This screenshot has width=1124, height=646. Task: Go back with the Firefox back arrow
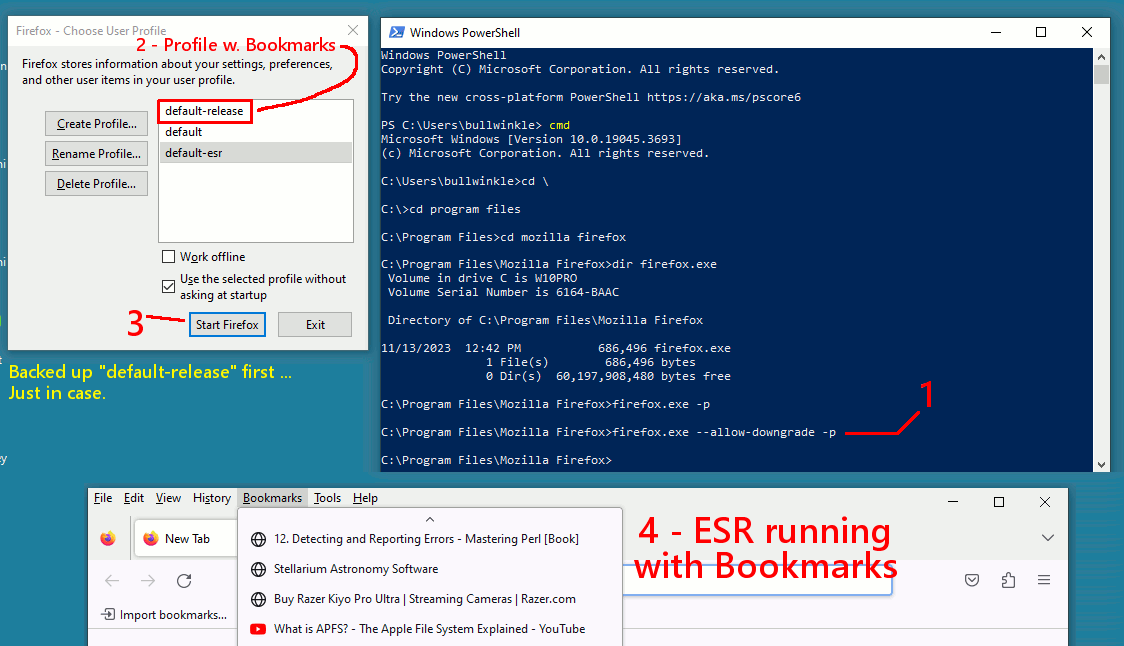(x=112, y=581)
